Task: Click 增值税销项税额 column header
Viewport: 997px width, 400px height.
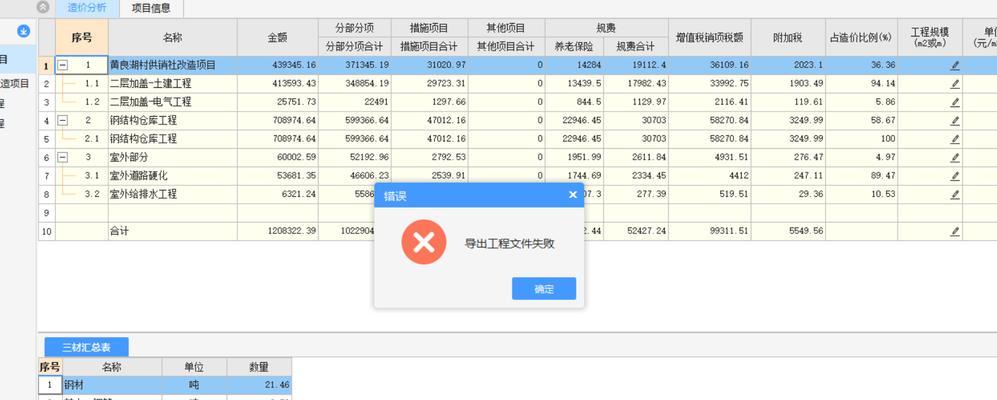Action: point(710,38)
